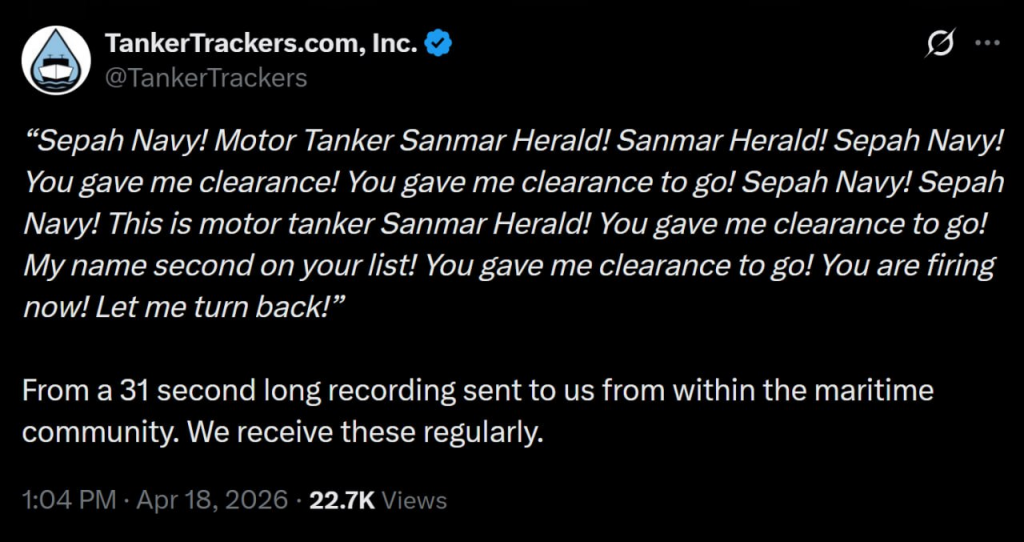Click the Grok explain-post icon
The height and width of the screenshot is (542, 1024).
tap(940, 43)
